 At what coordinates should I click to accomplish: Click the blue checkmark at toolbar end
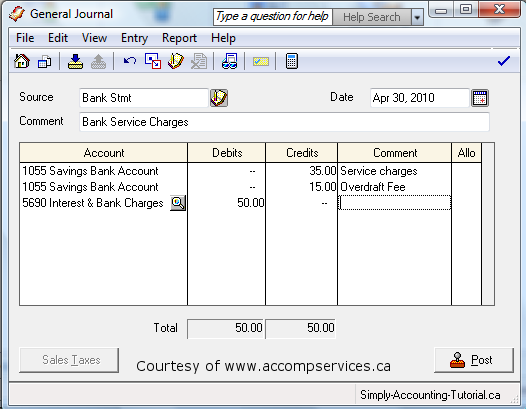click(x=504, y=61)
